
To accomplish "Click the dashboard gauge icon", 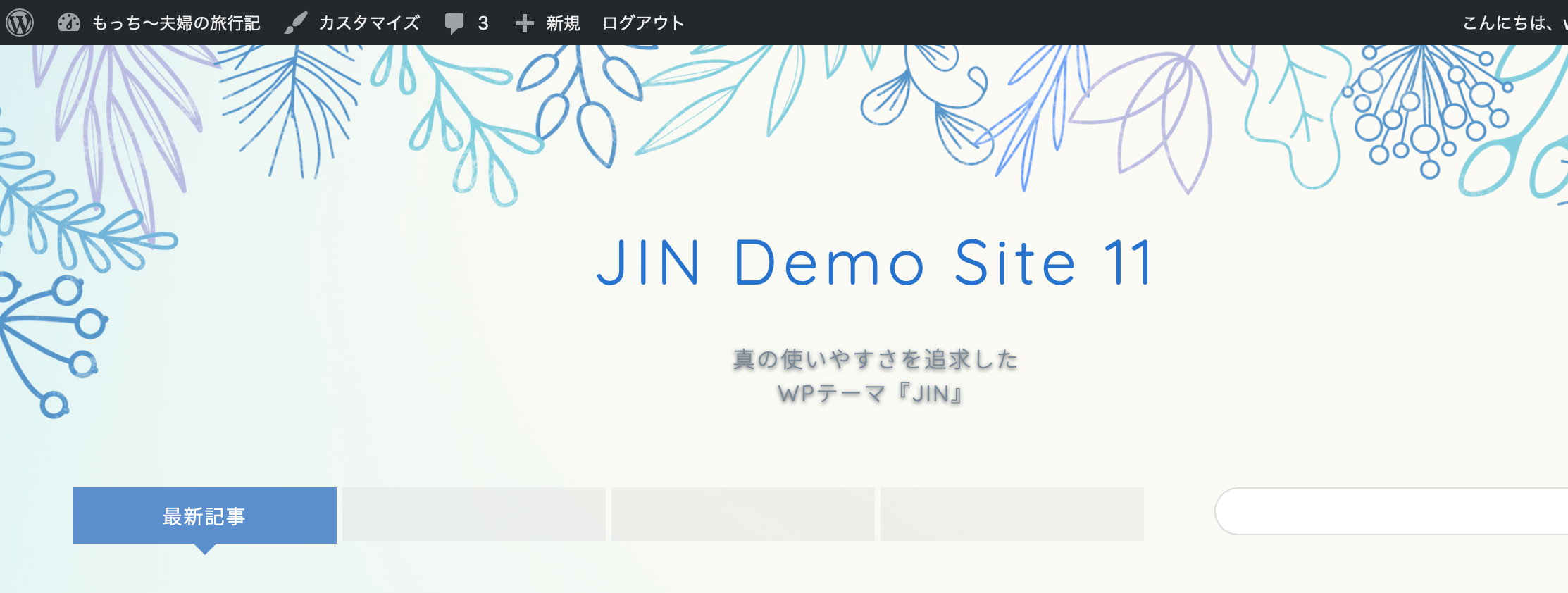I will click(69, 23).
